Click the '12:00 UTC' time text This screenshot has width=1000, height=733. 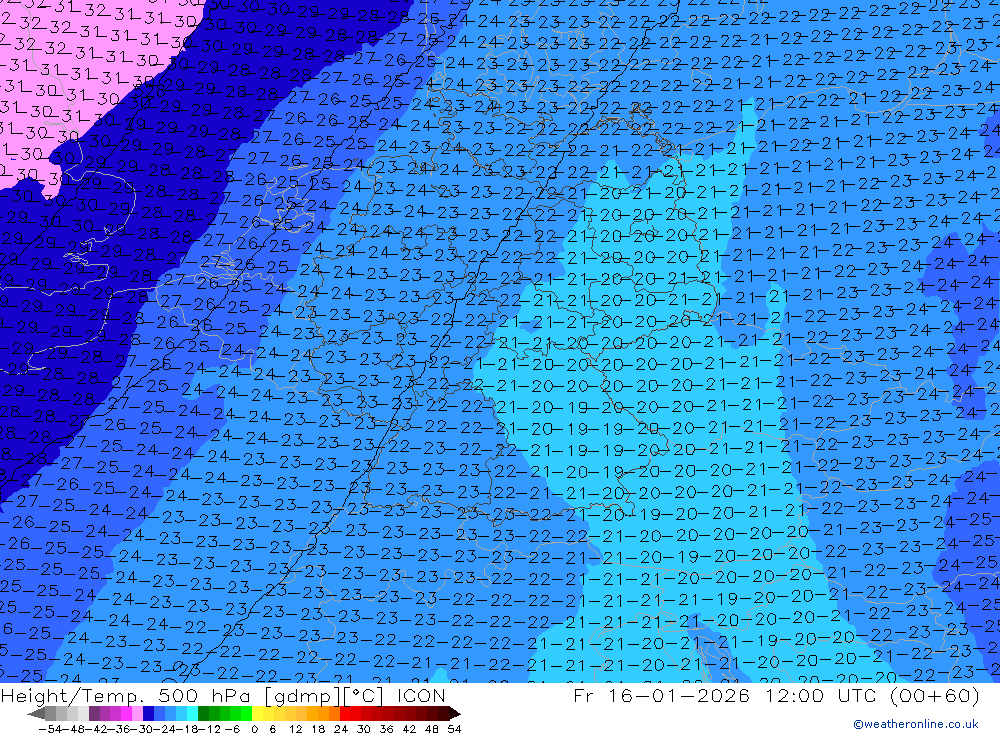822,695
